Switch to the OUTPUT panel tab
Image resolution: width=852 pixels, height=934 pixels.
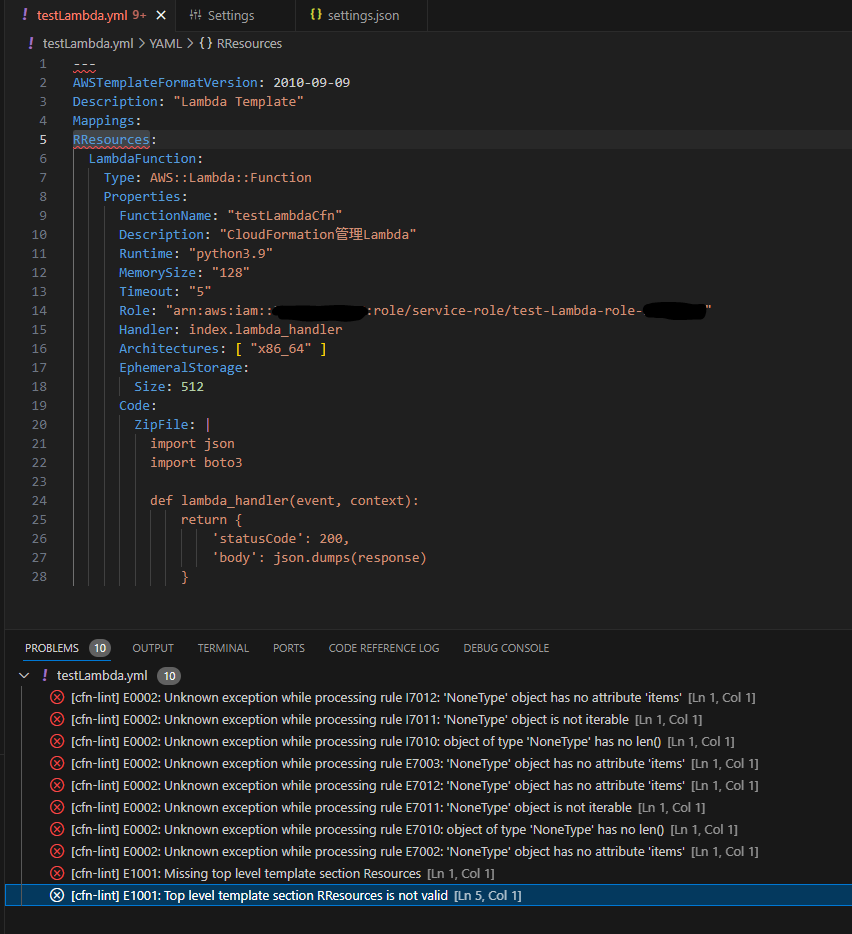[153, 648]
